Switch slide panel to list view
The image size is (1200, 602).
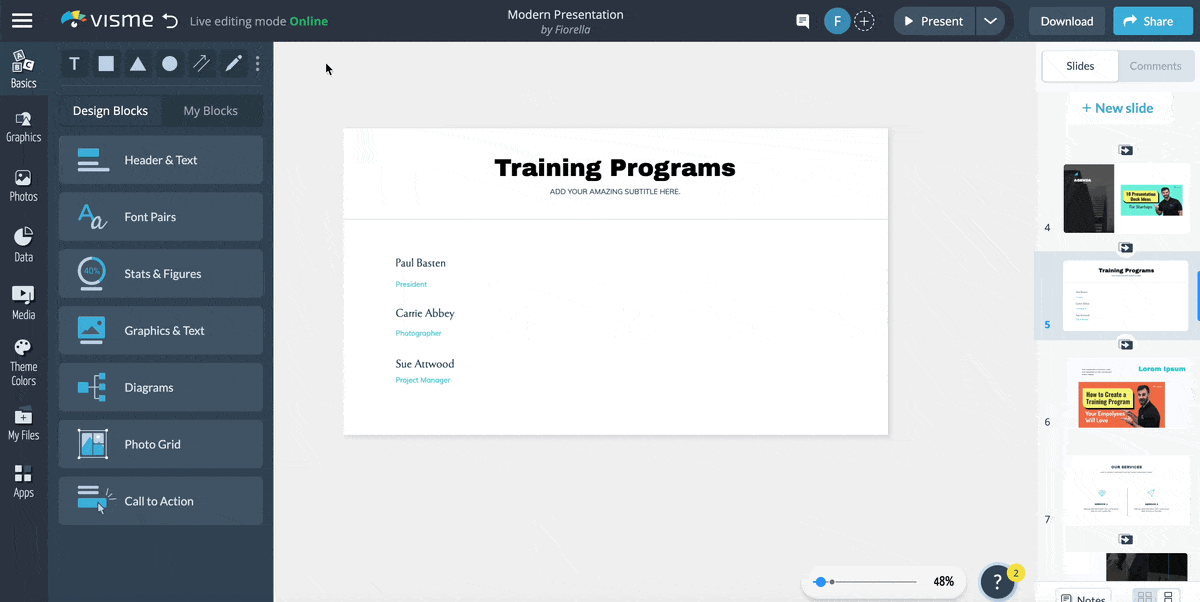point(1167,597)
